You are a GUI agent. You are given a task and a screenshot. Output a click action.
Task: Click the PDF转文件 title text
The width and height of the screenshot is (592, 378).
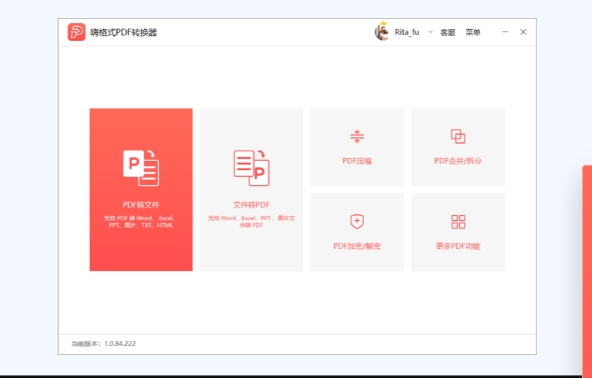[141, 205]
